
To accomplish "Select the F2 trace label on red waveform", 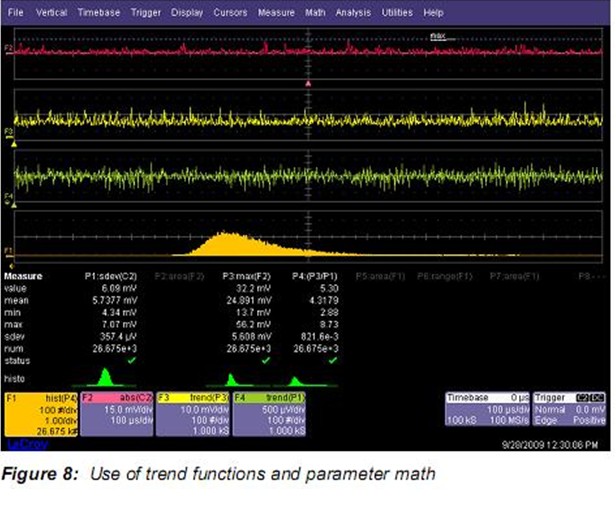I will point(9,47).
